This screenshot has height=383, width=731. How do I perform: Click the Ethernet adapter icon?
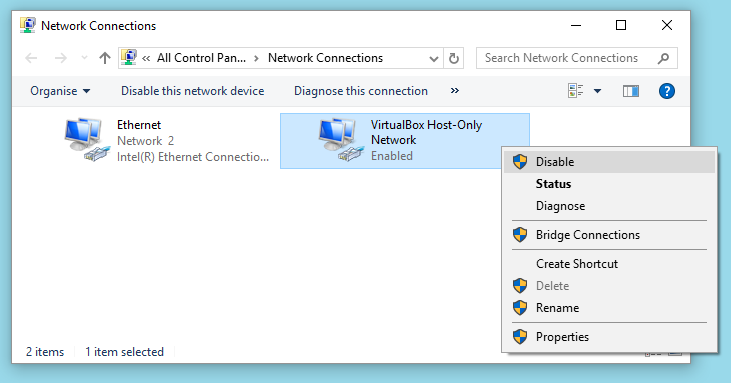point(87,140)
